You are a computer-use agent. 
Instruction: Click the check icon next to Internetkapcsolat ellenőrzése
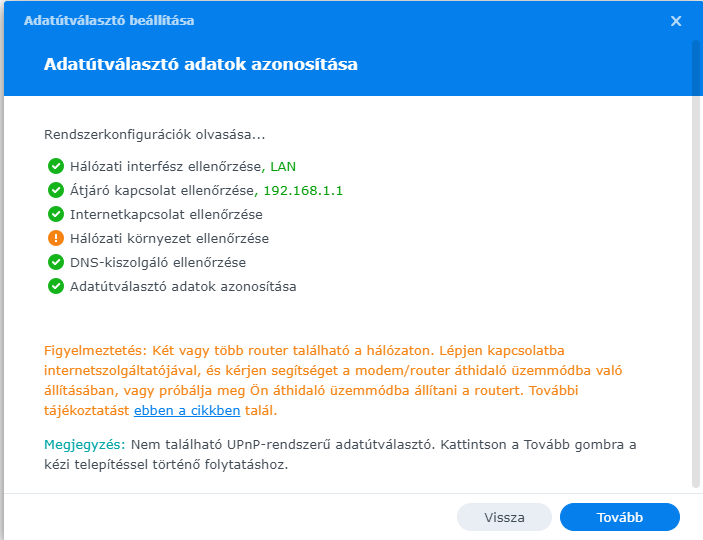click(x=56, y=214)
